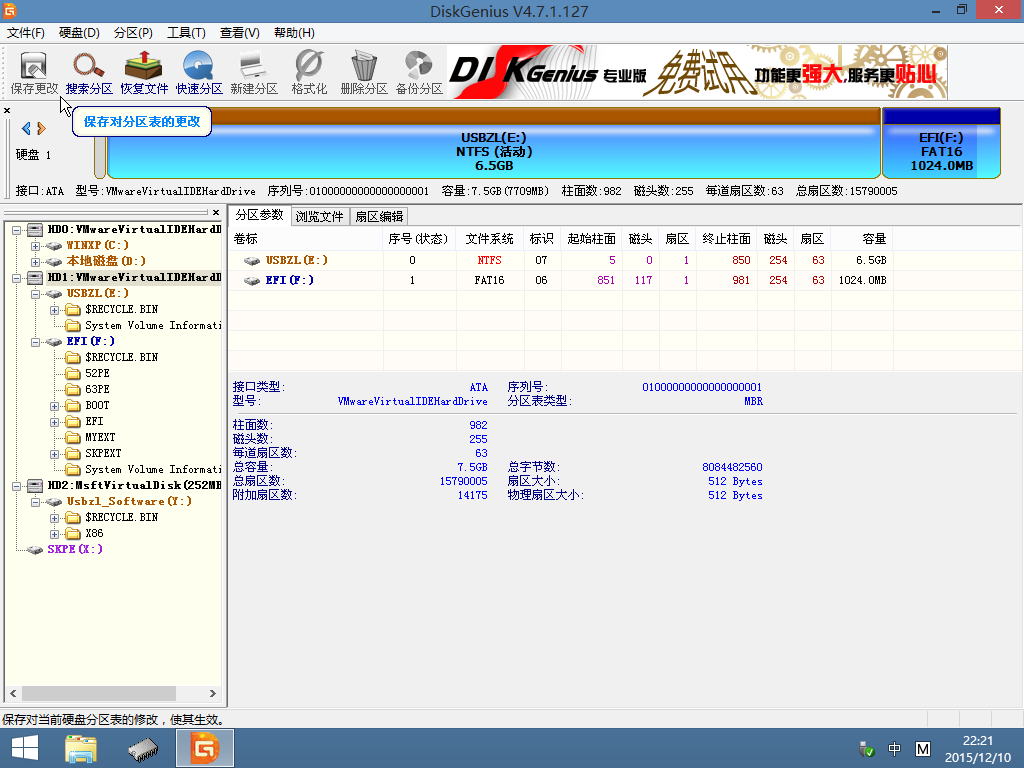1024x768 pixels.
Task: Switch to the 分区参数 tab
Action: pos(259,215)
